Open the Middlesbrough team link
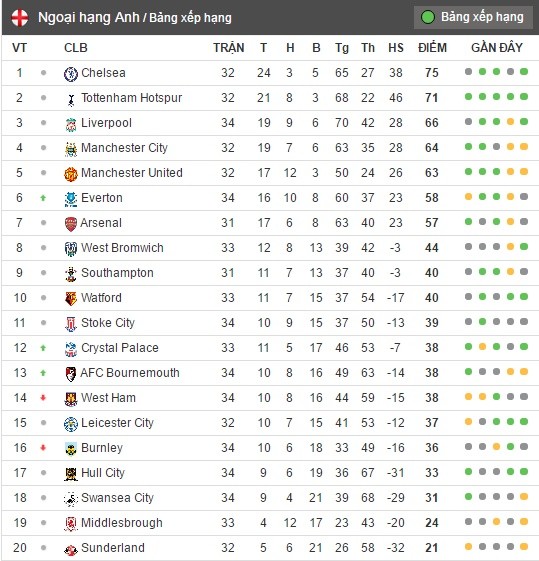 (122, 523)
